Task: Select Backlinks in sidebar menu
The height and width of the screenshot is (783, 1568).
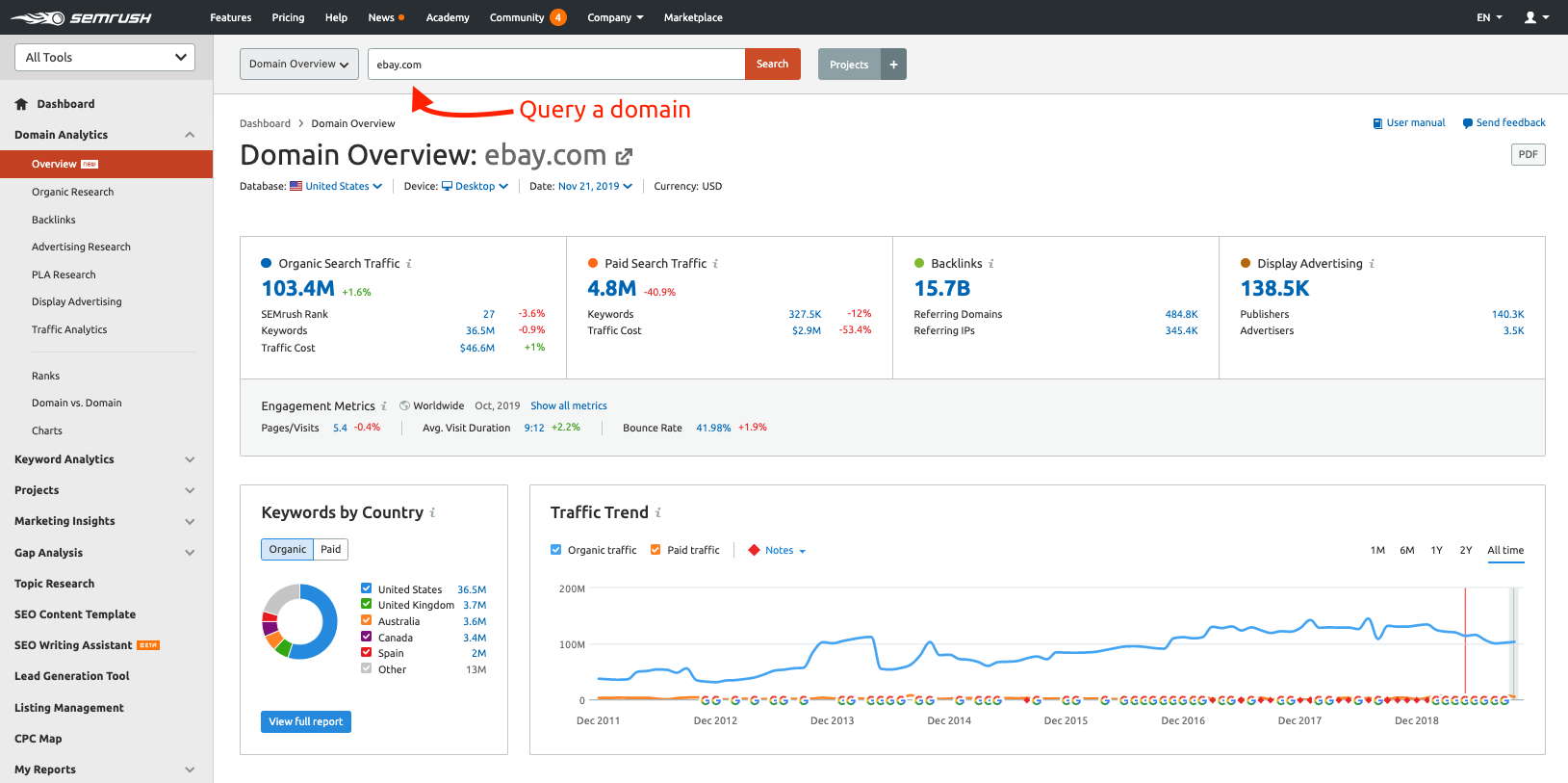Action: [x=54, y=220]
